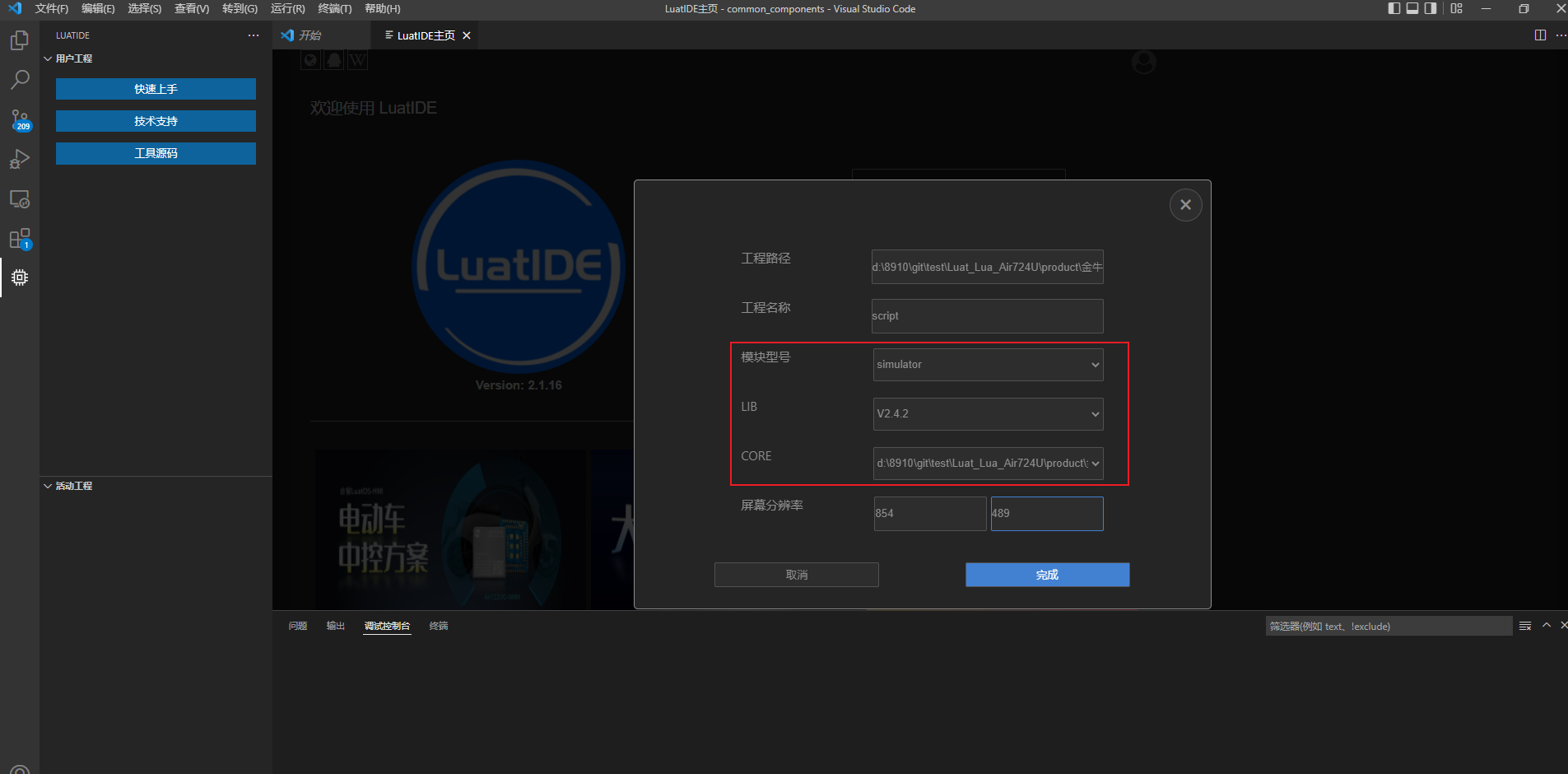Open the 转到(G) menu
This screenshot has width=1568, height=774.
[x=240, y=9]
